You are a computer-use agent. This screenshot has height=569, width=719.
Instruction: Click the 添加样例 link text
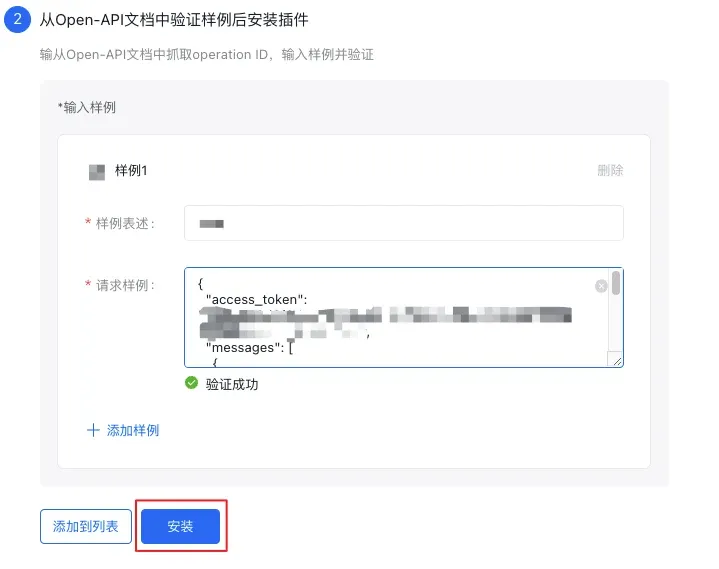(x=133, y=430)
